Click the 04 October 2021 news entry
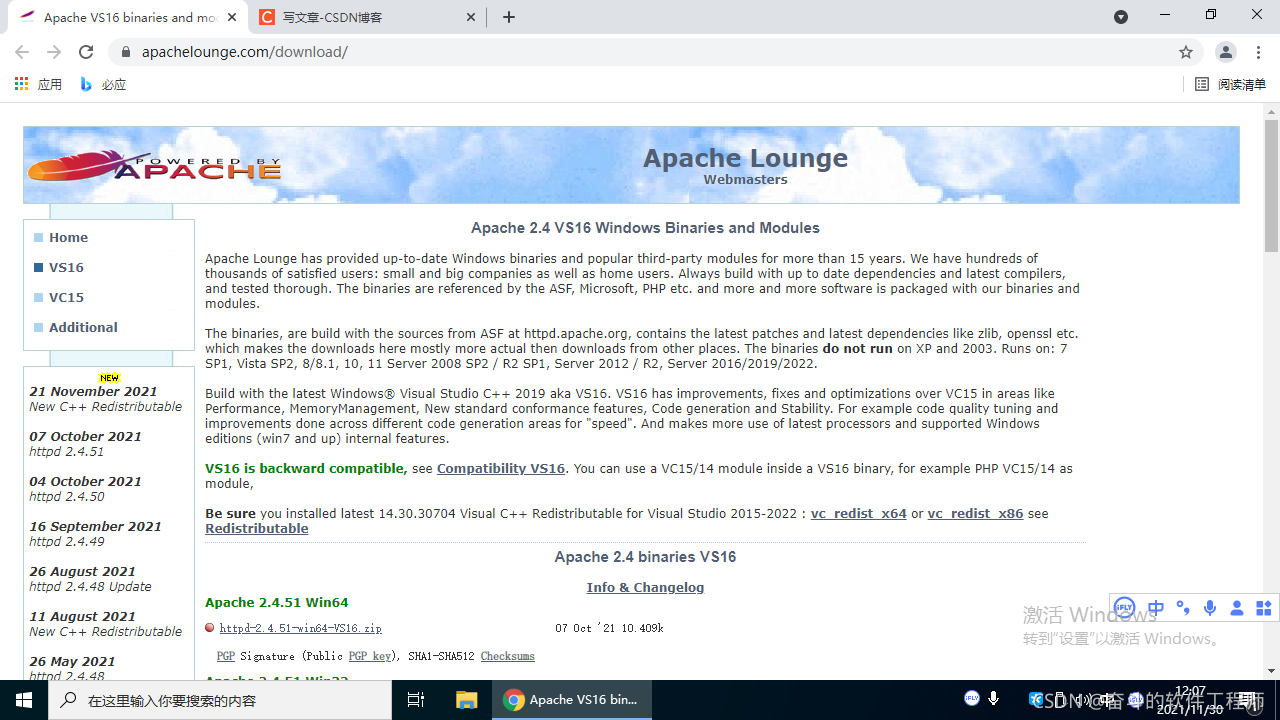This screenshot has width=1280, height=720. click(x=85, y=488)
